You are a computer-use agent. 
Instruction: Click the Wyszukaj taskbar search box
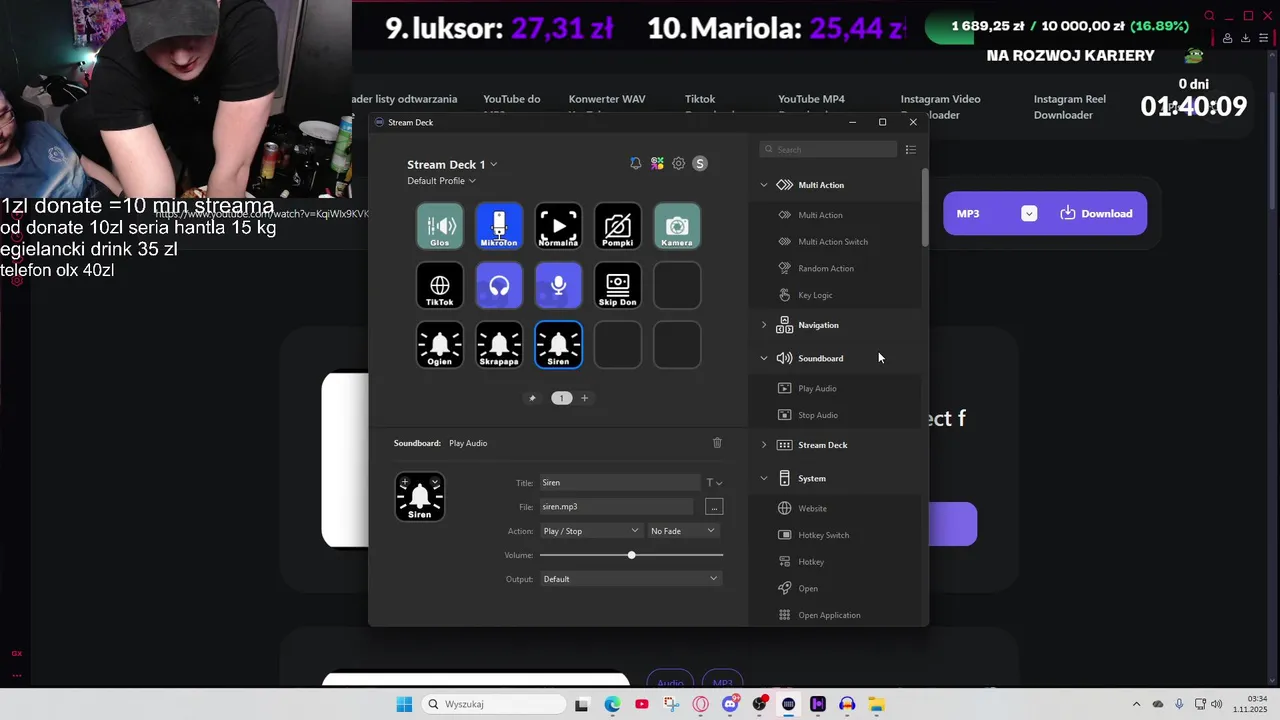pyautogui.click(x=494, y=704)
